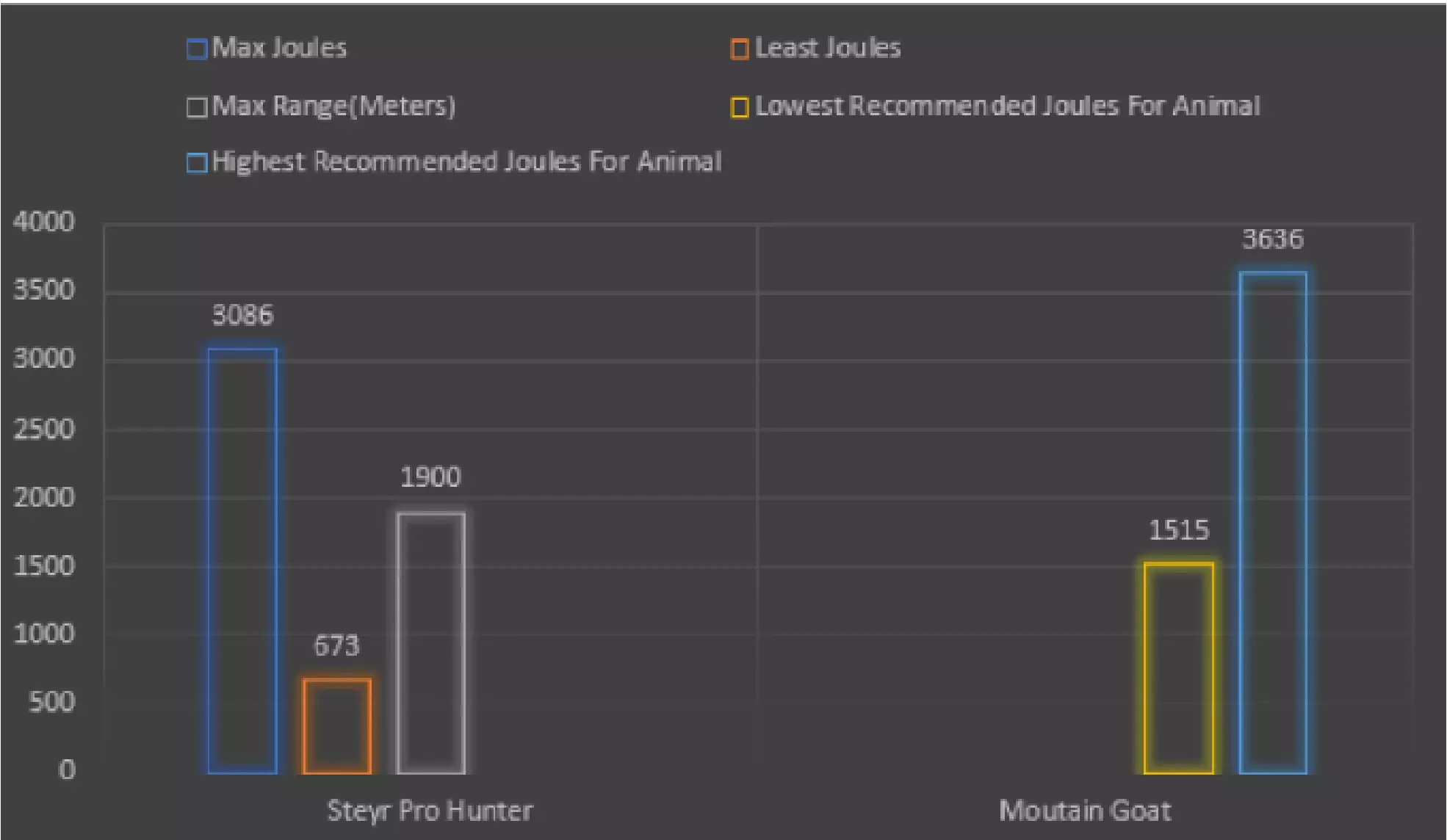Click the Highest Recommended Joules legend swatch

(x=196, y=163)
